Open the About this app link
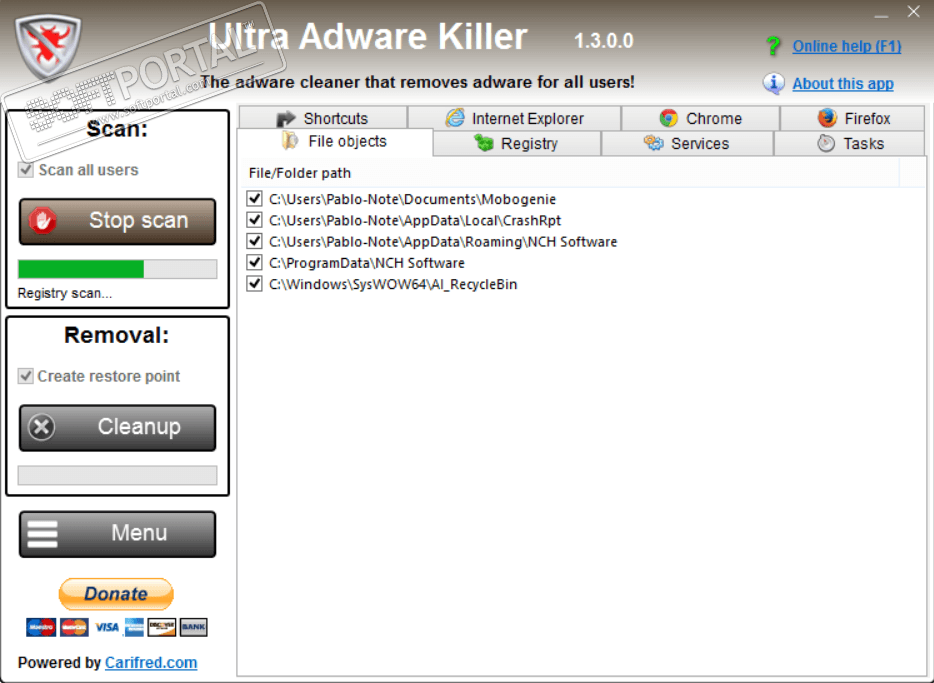Viewport: 934px width, 683px height. 843,84
